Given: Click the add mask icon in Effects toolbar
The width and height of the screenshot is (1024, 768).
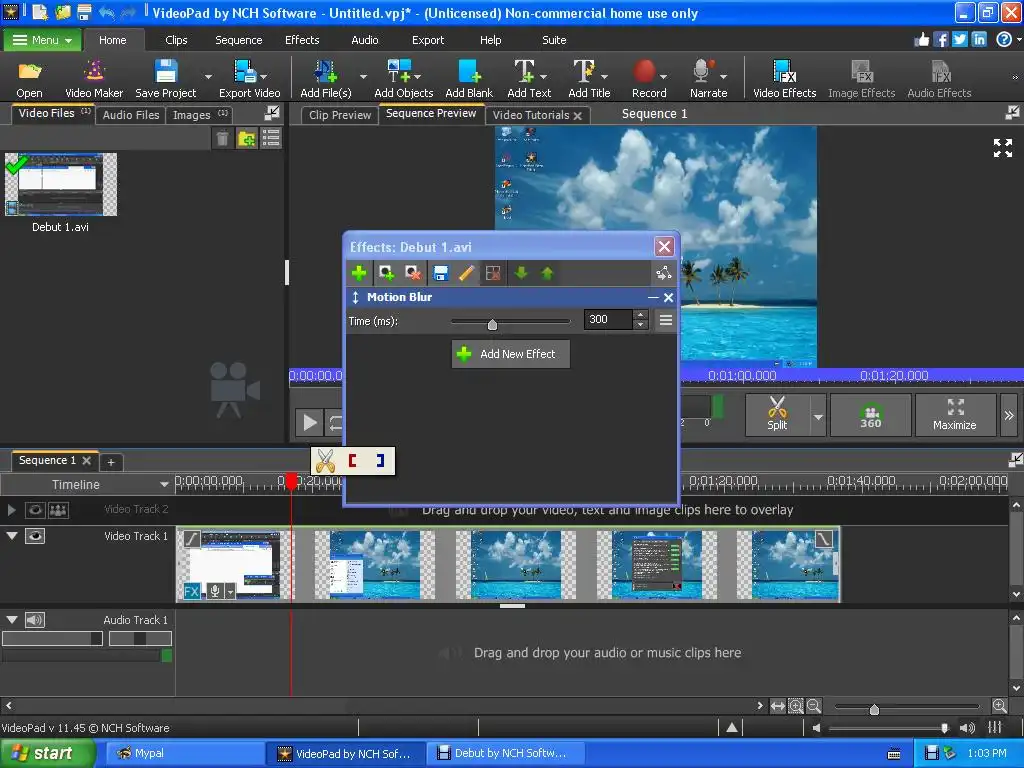Looking at the screenshot, I should pyautogui.click(x=386, y=273).
